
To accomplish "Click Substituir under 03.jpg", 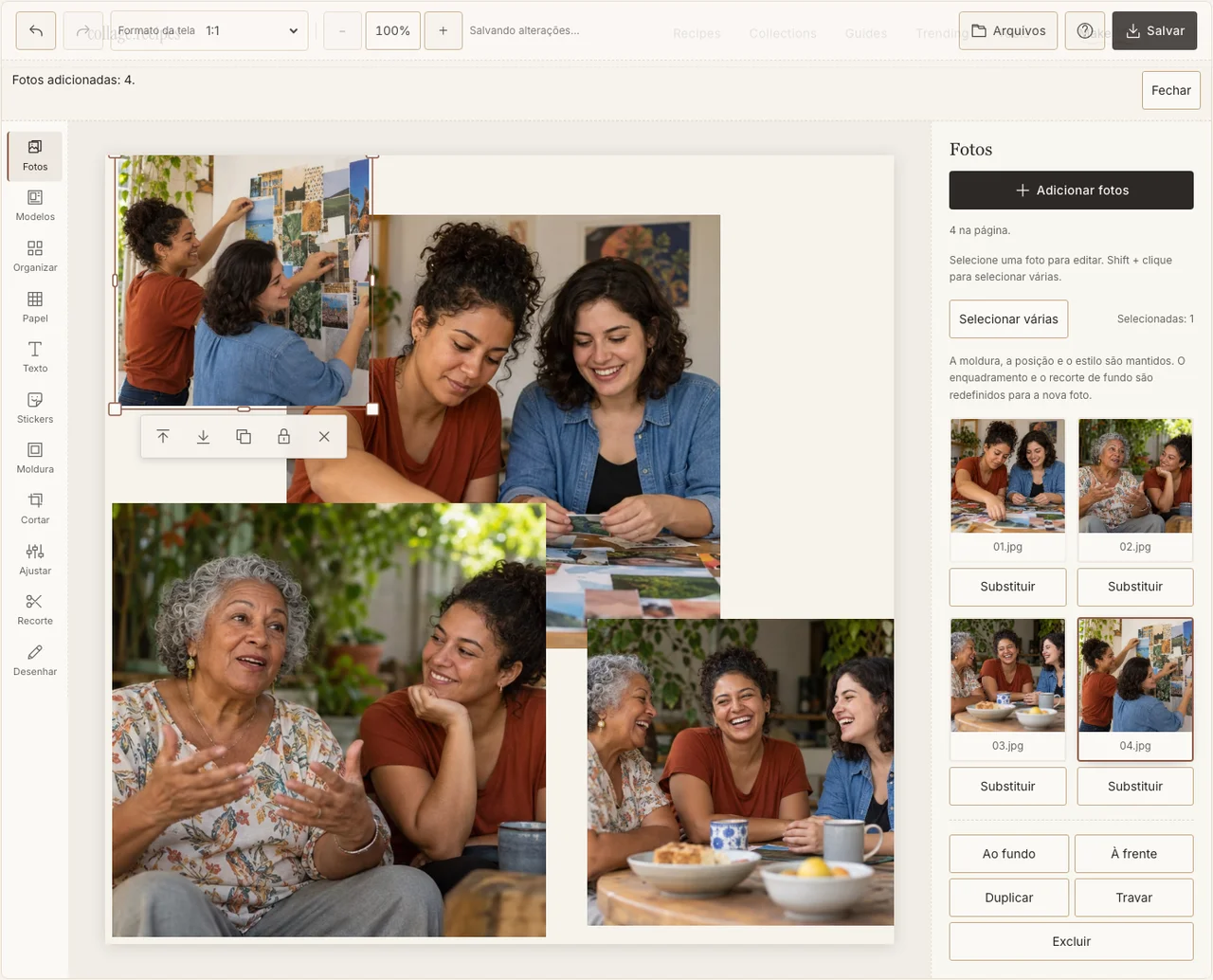I will tap(1007, 787).
